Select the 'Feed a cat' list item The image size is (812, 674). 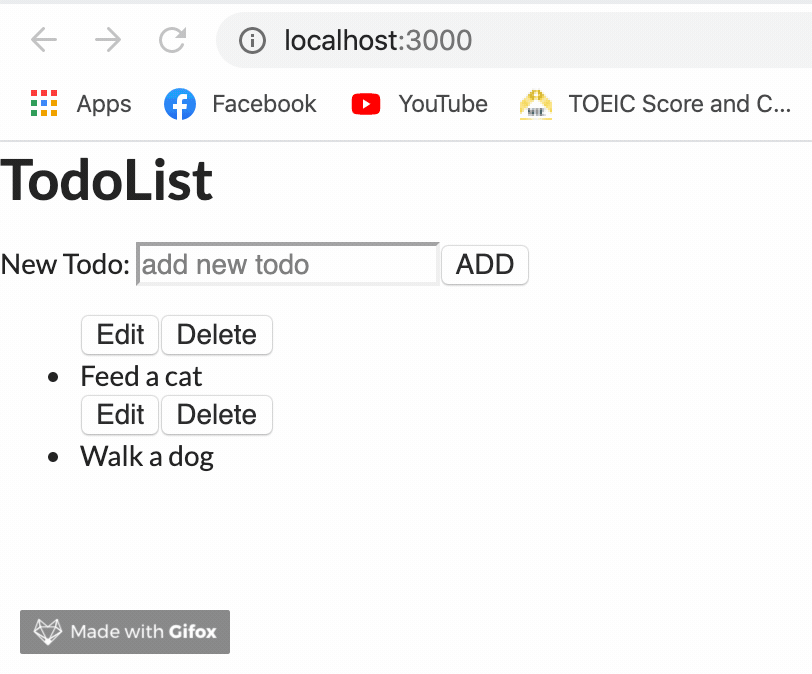pyautogui.click(x=140, y=376)
